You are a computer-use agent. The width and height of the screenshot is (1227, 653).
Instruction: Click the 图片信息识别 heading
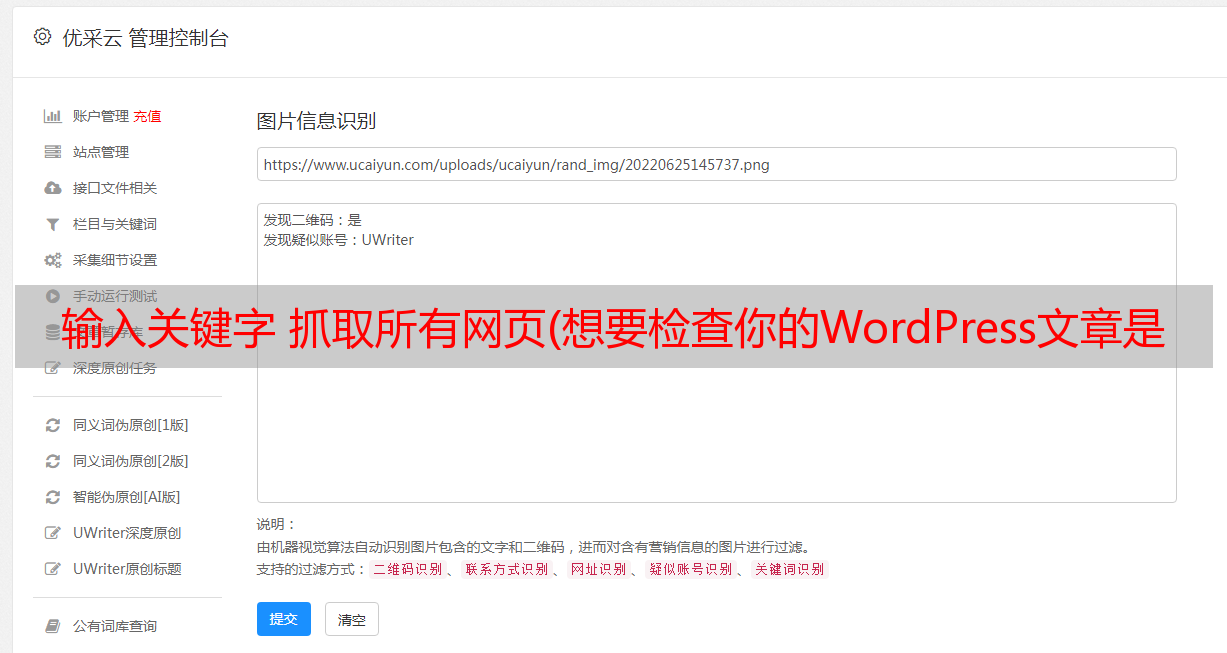pos(316,121)
